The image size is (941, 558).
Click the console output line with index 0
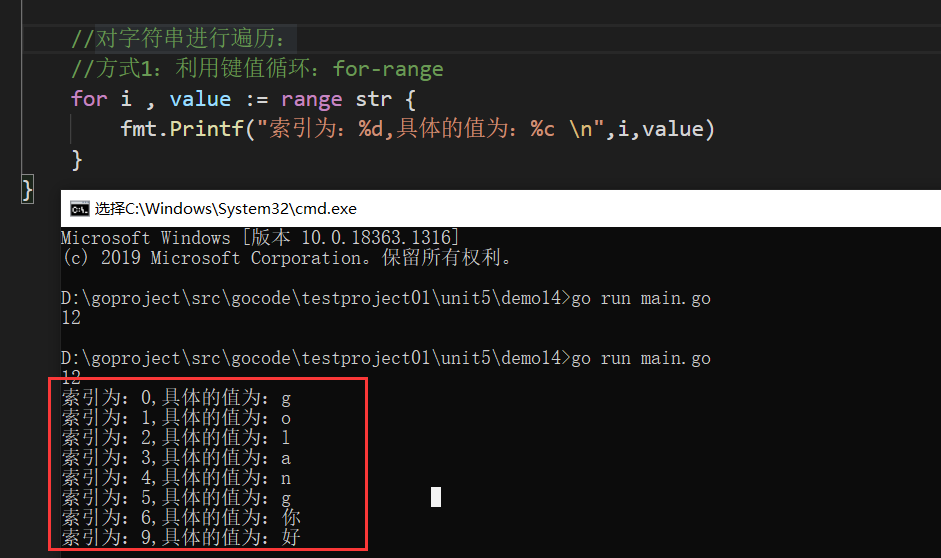176,397
